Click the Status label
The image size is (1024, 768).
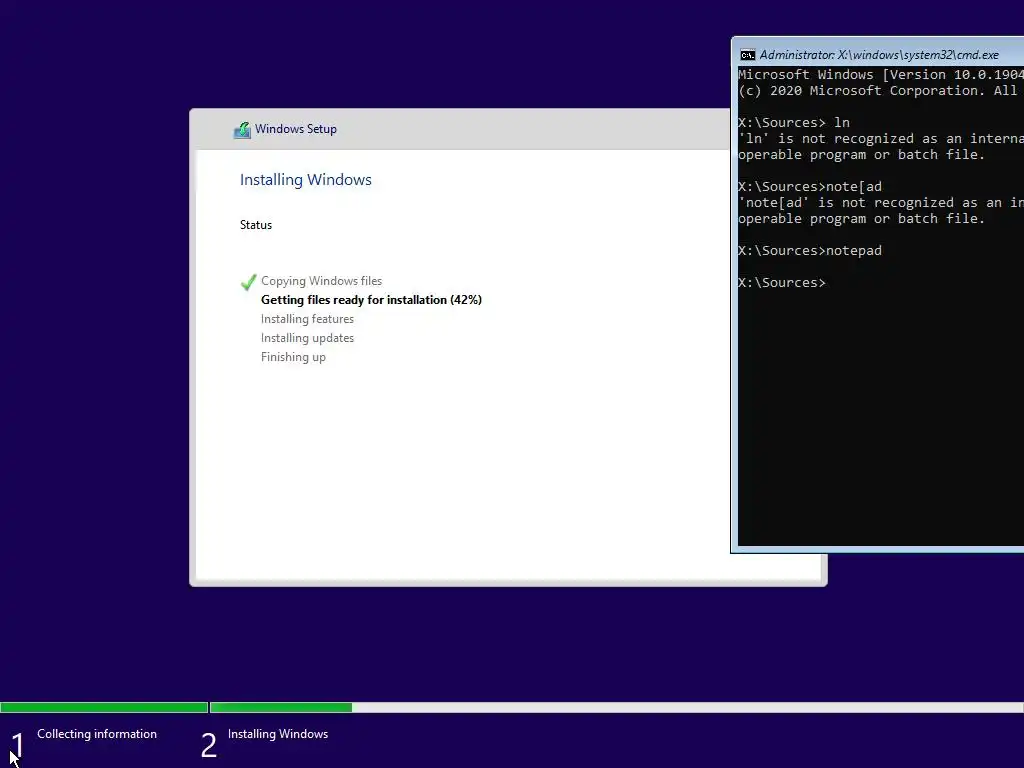click(x=256, y=225)
